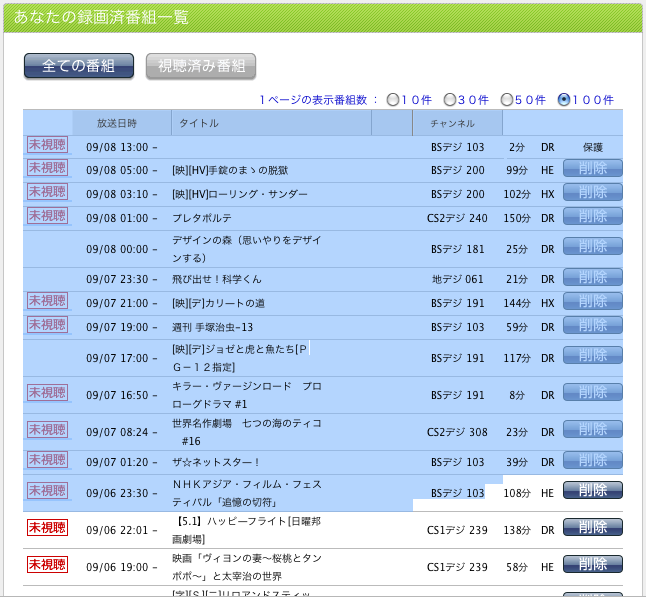Select the 30件 per page option

[450, 100]
